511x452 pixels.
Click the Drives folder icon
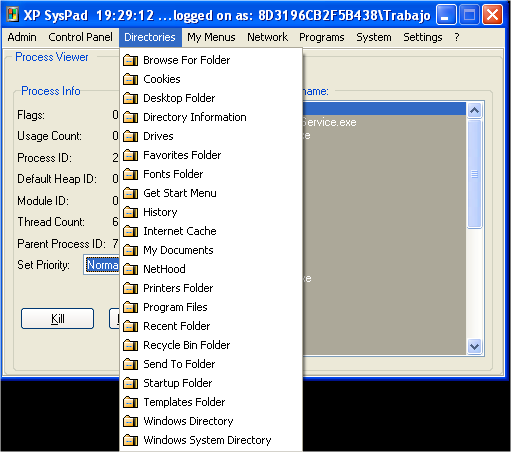point(130,136)
